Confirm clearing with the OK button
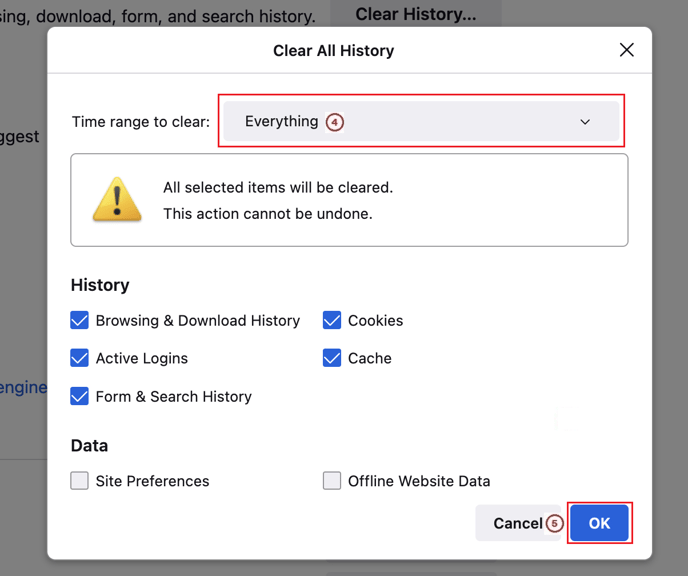This screenshot has height=576, width=688. coord(599,523)
